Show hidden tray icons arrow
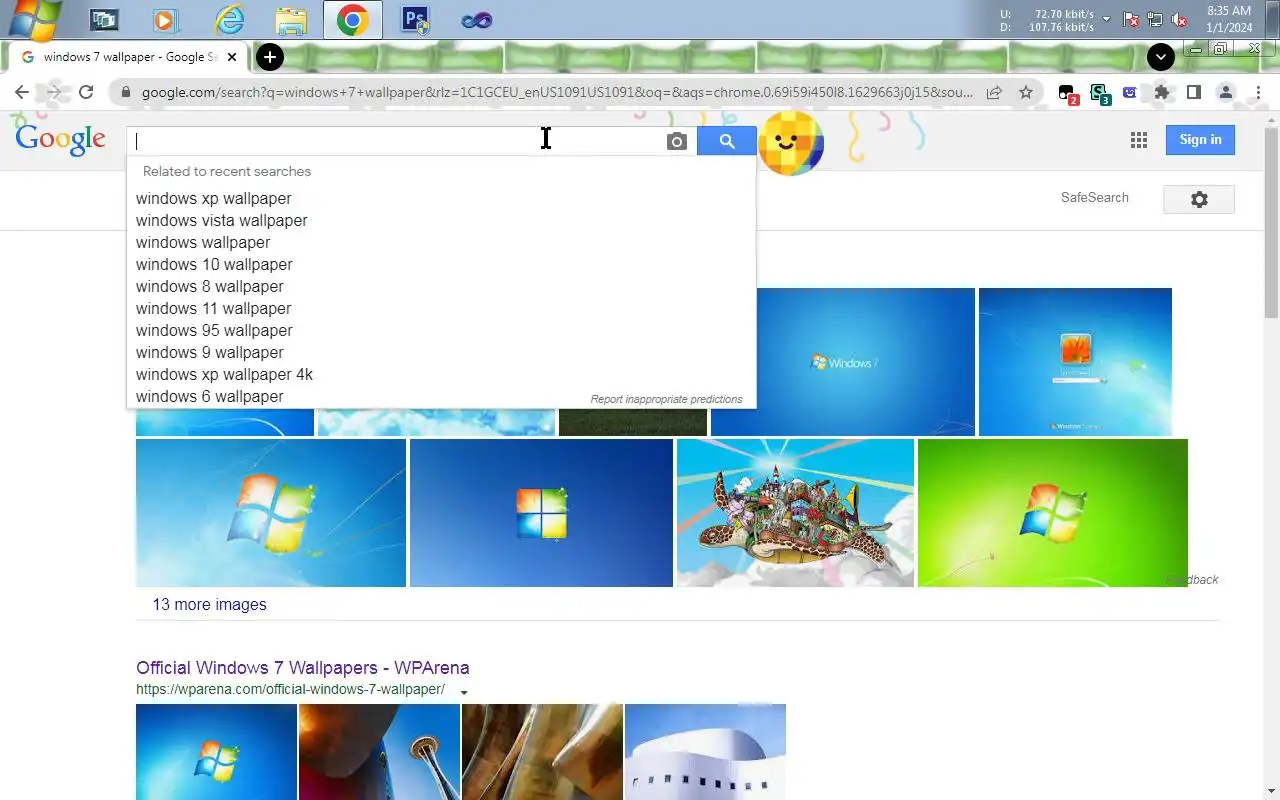The width and height of the screenshot is (1280, 800). pyautogui.click(x=1106, y=19)
